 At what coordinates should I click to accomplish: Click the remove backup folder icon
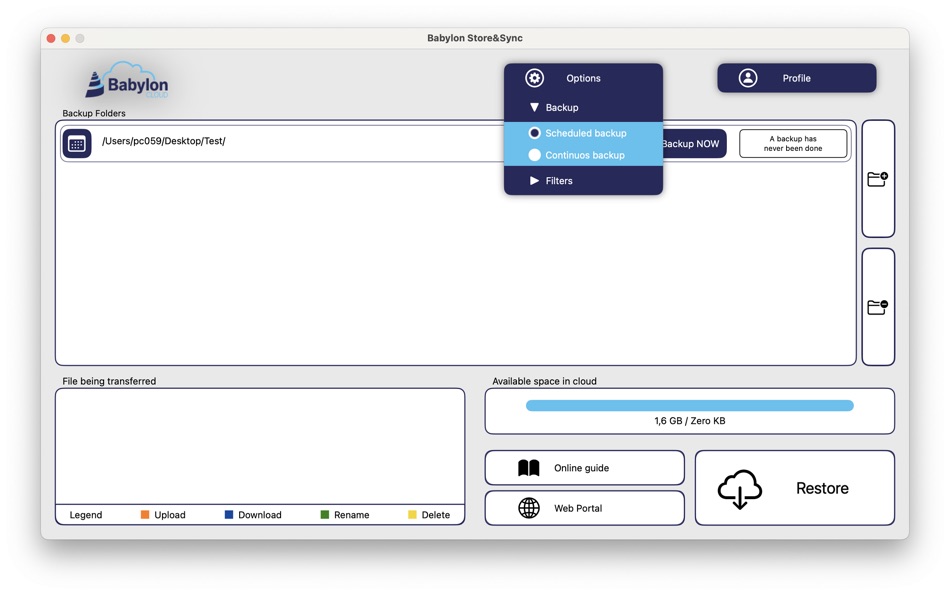877,307
